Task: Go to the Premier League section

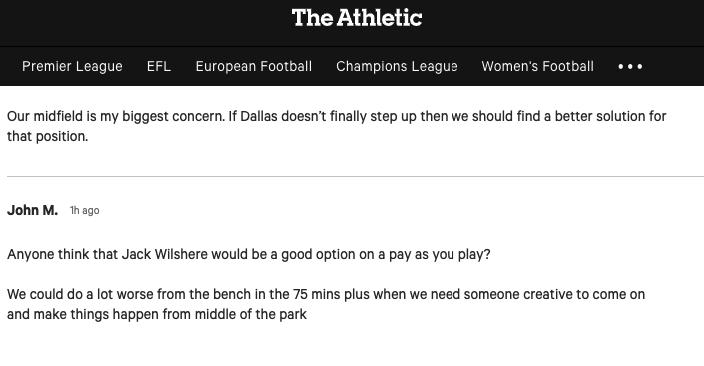Action: [x=72, y=66]
